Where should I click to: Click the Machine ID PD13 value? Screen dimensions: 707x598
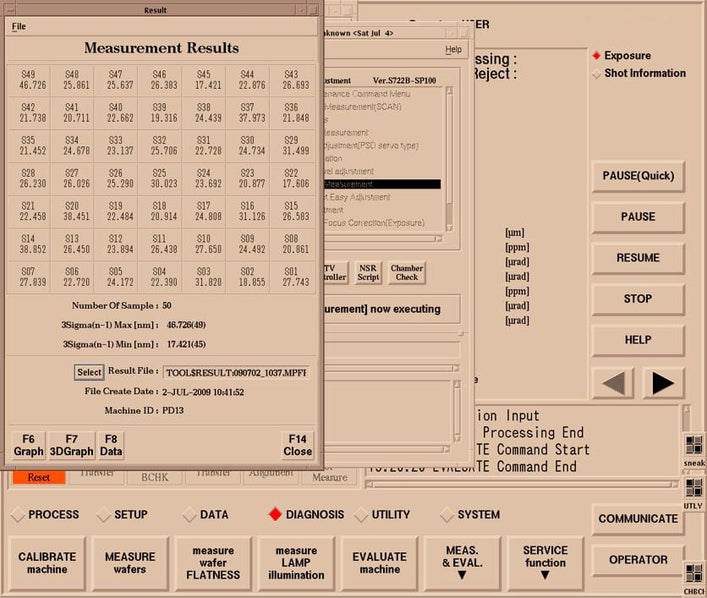click(x=173, y=410)
